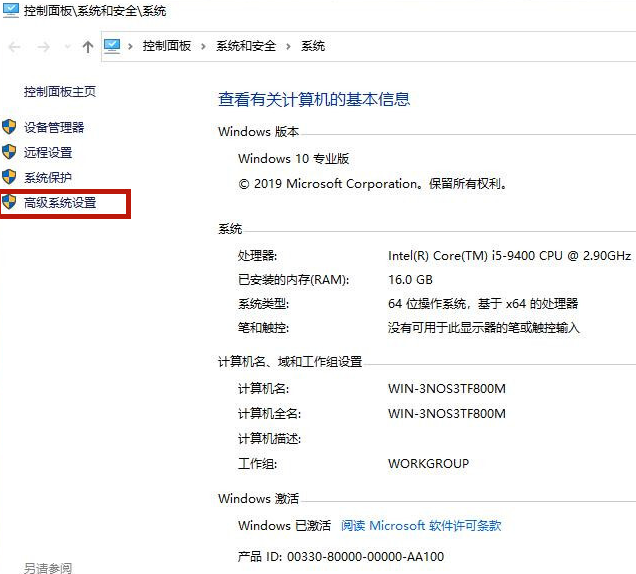
Task: Expand the chevron before 系统和安全 breadcrumb
Action: pyautogui.click(x=203, y=47)
